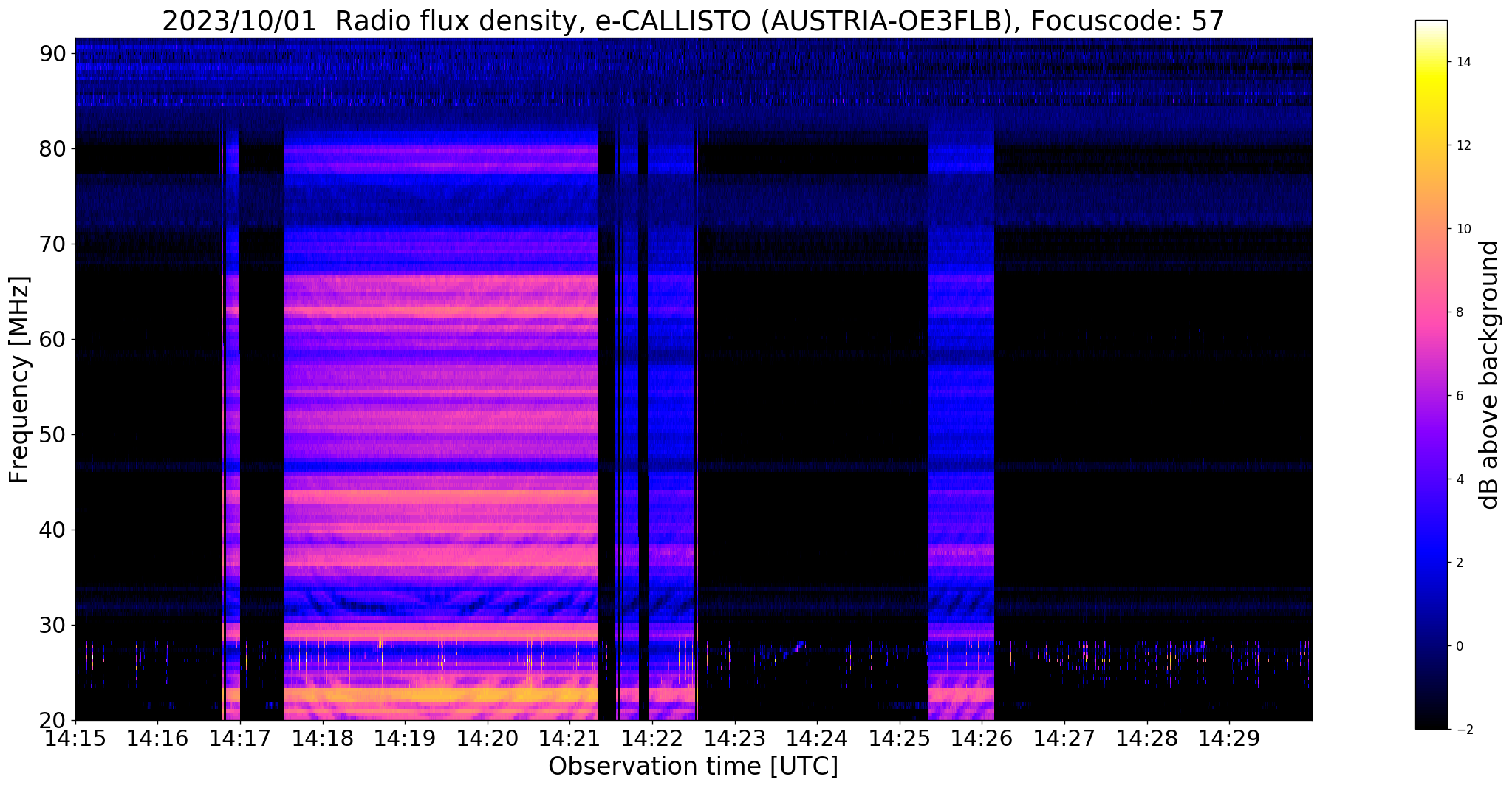Viewport: 1512px width, 788px height.
Task: Click the colorbar tick label 2
Action: (x=1459, y=563)
